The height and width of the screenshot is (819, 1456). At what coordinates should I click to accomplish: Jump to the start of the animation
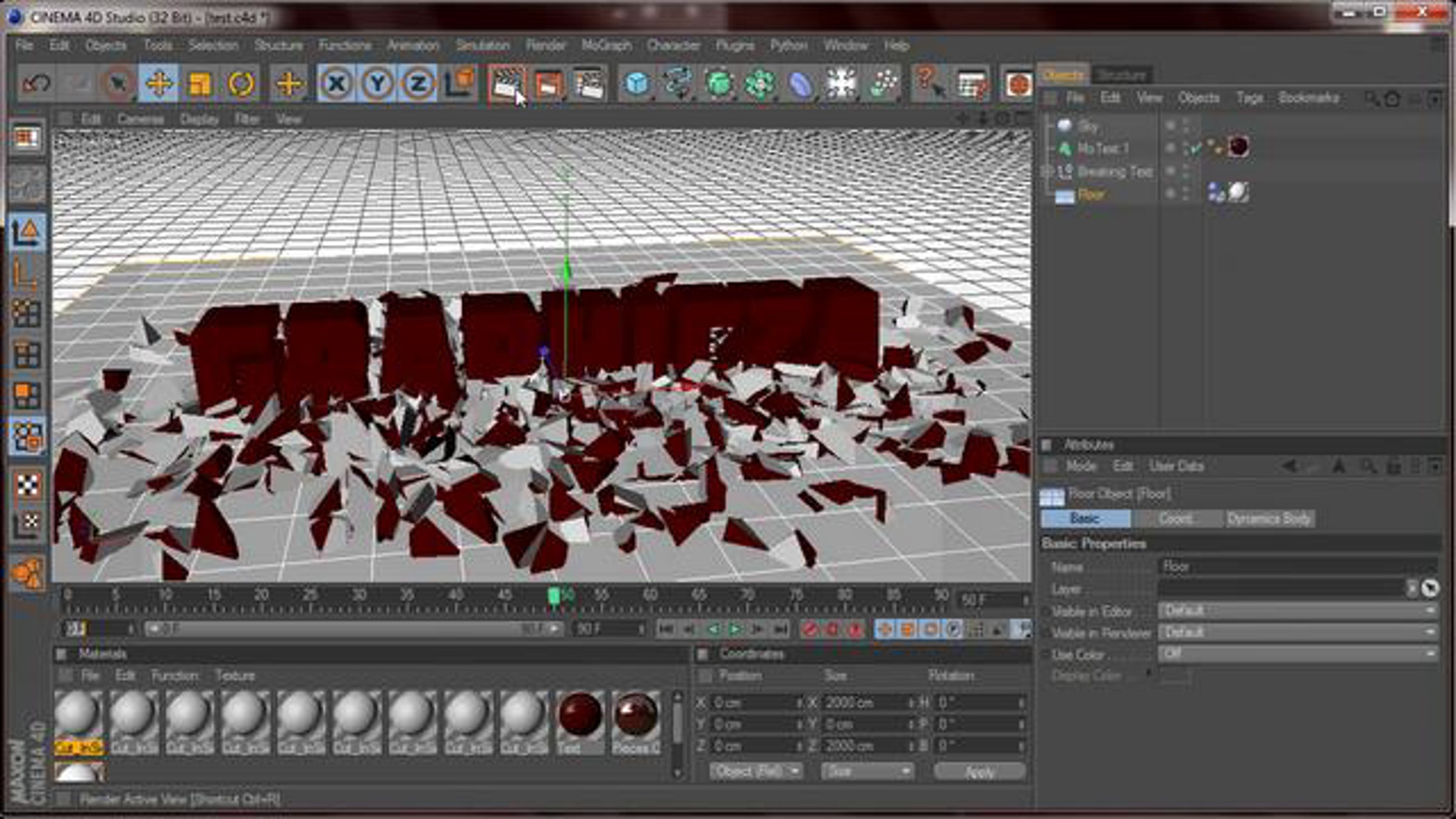click(x=666, y=630)
